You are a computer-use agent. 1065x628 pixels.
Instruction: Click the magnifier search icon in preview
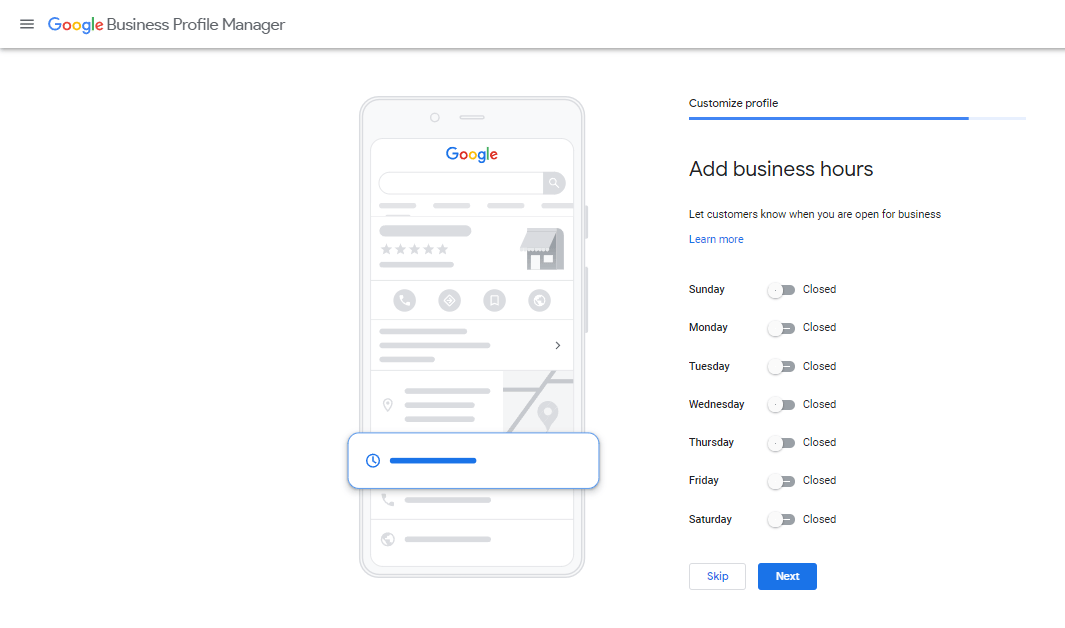click(x=554, y=183)
